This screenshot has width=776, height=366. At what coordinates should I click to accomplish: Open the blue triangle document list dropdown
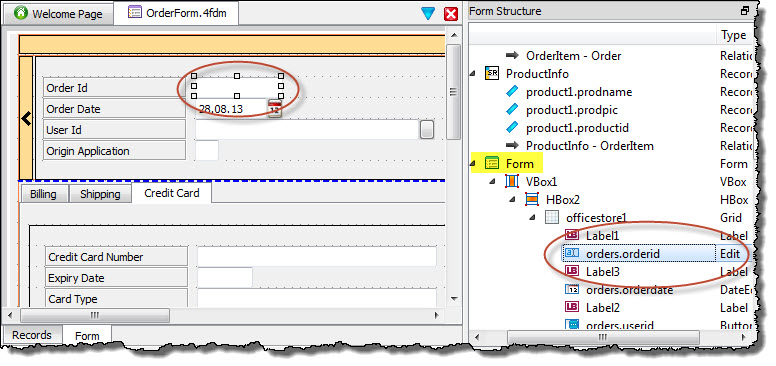[x=428, y=14]
